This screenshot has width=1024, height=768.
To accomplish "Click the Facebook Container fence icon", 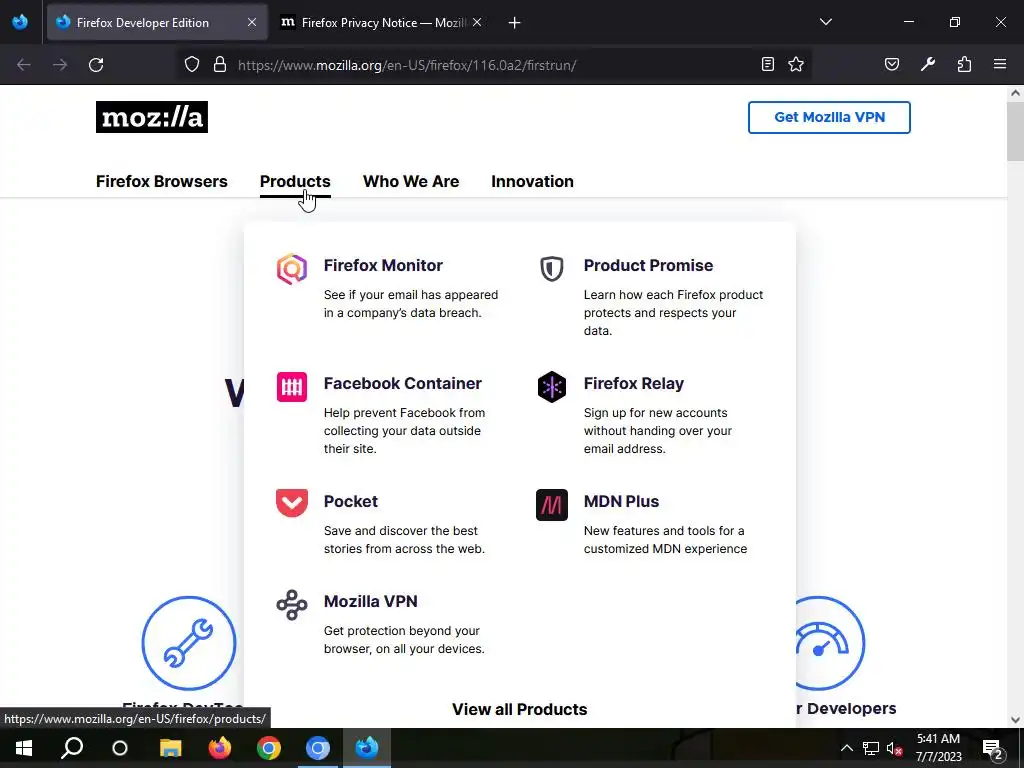I will [x=291, y=387].
